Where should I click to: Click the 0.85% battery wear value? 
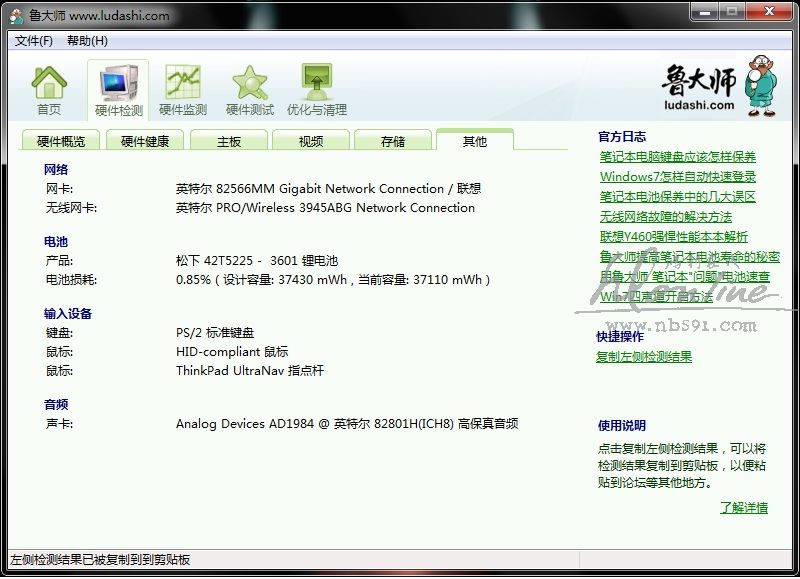193,280
